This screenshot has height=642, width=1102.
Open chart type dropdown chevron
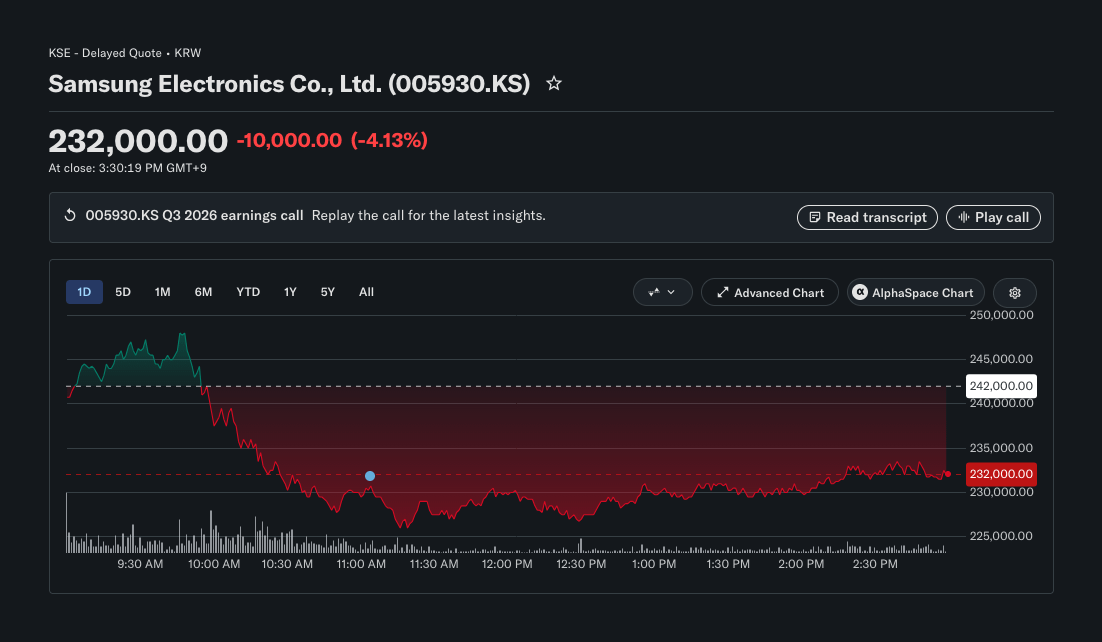pyautogui.click(x=670, y=293)
